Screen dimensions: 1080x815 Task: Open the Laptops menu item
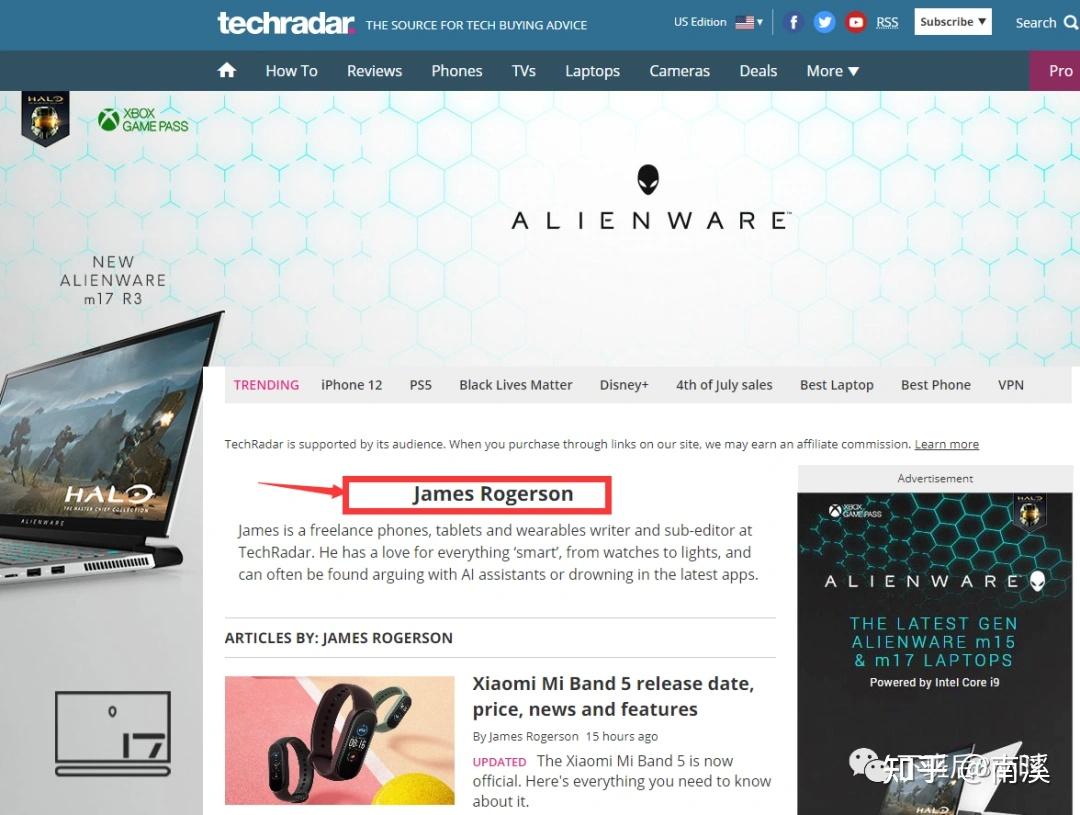point(592,71)
